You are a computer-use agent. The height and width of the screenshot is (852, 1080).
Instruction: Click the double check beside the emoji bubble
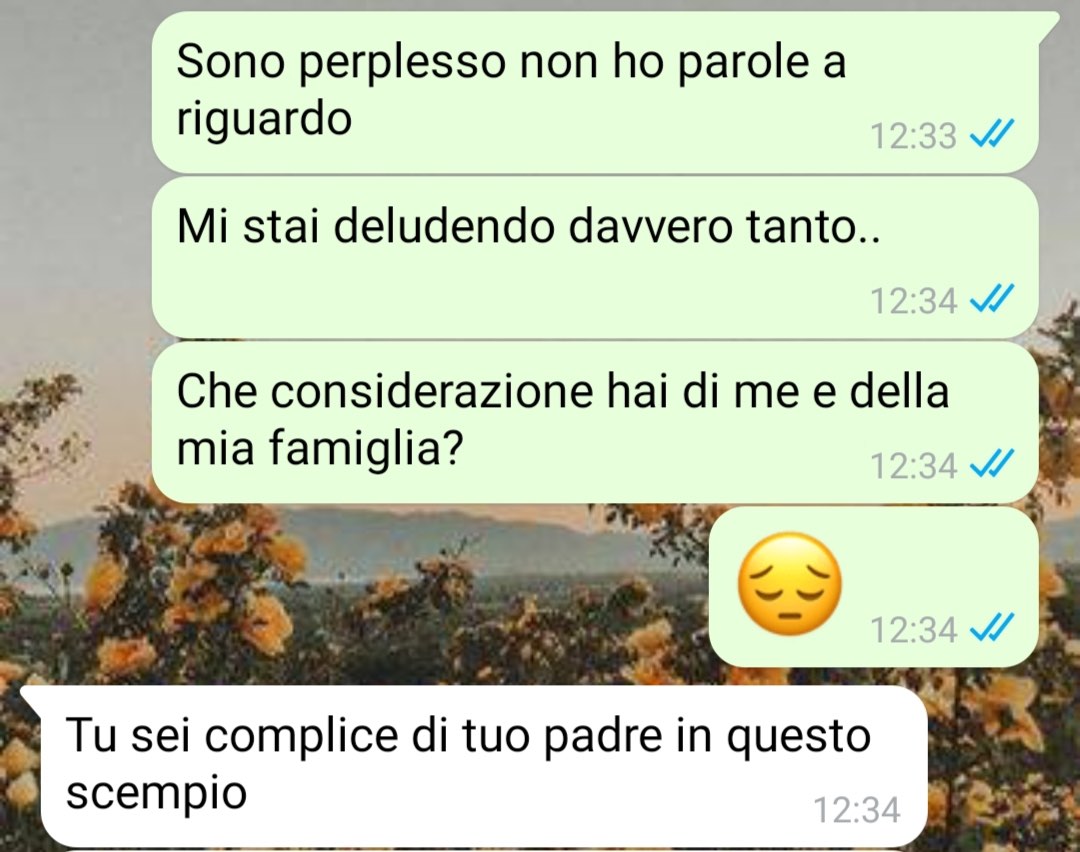tap(992, 629)
